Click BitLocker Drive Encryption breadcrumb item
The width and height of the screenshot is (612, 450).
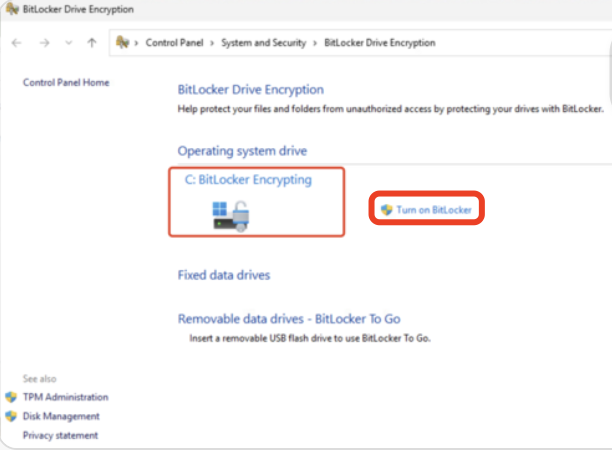[380, 43]
